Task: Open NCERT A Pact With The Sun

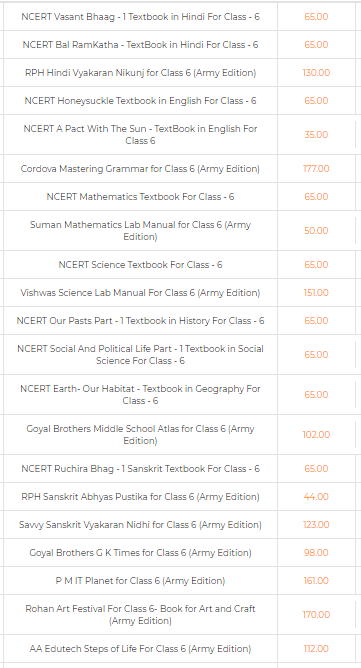Action: pyautogui.click(x=140, y=135)
